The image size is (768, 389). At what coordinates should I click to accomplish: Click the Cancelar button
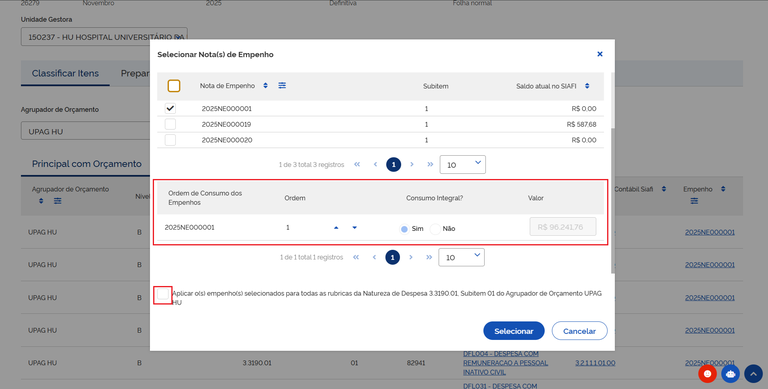tap(579, 331)
